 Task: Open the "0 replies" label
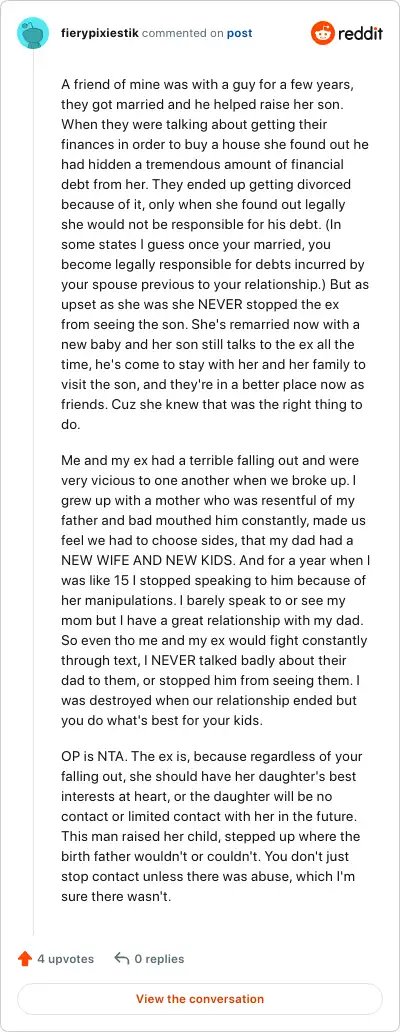[159, 959]
